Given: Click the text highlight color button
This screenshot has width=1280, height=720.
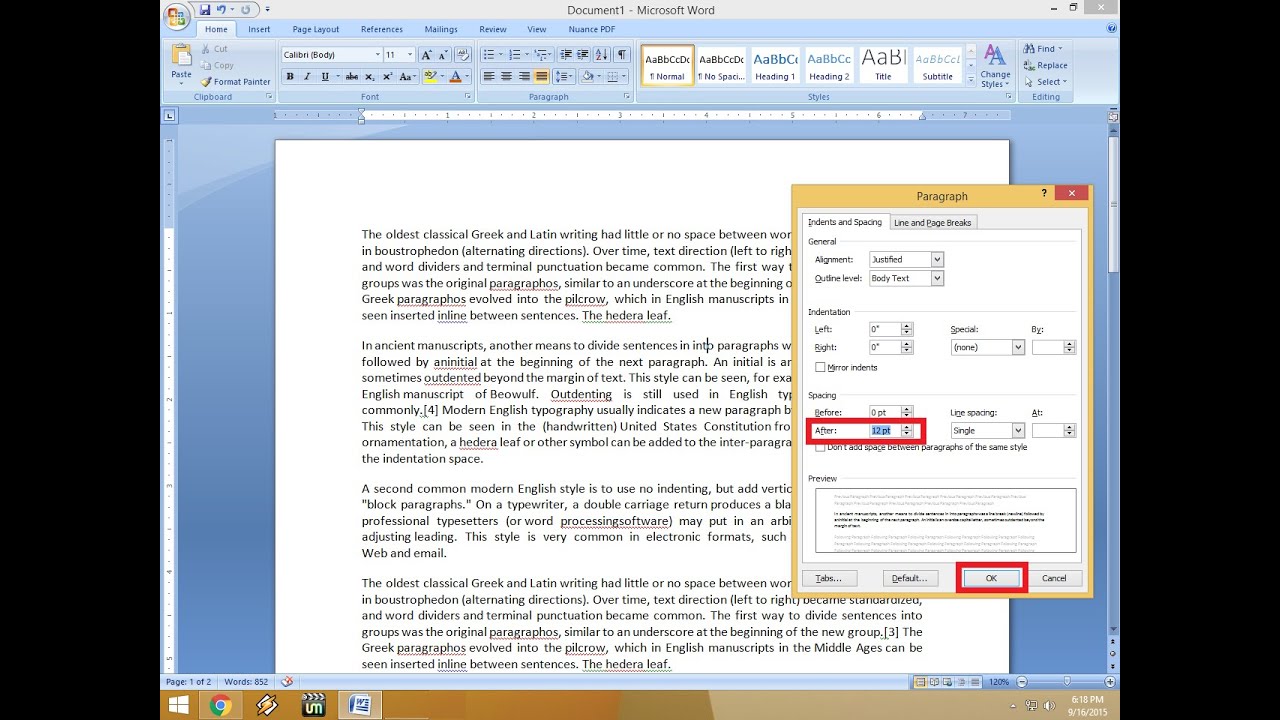Looking at the screenshot, I should tap(430, 76).
